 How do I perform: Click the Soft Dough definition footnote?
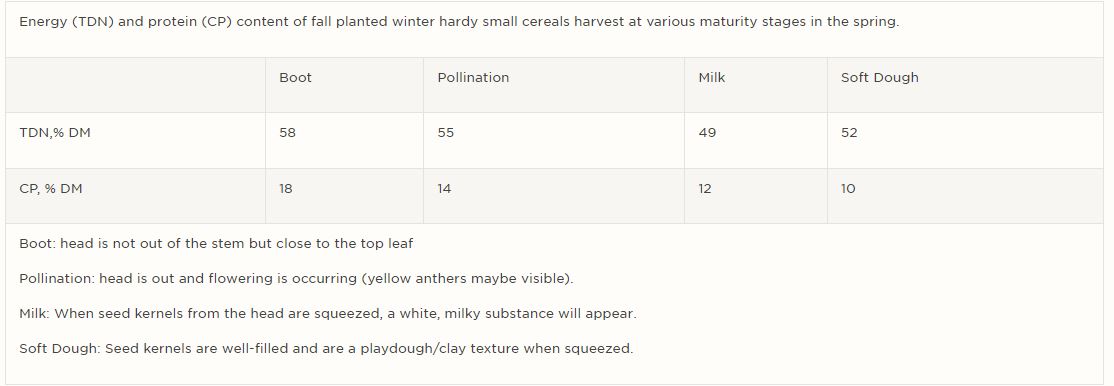(x=325, y=349)
